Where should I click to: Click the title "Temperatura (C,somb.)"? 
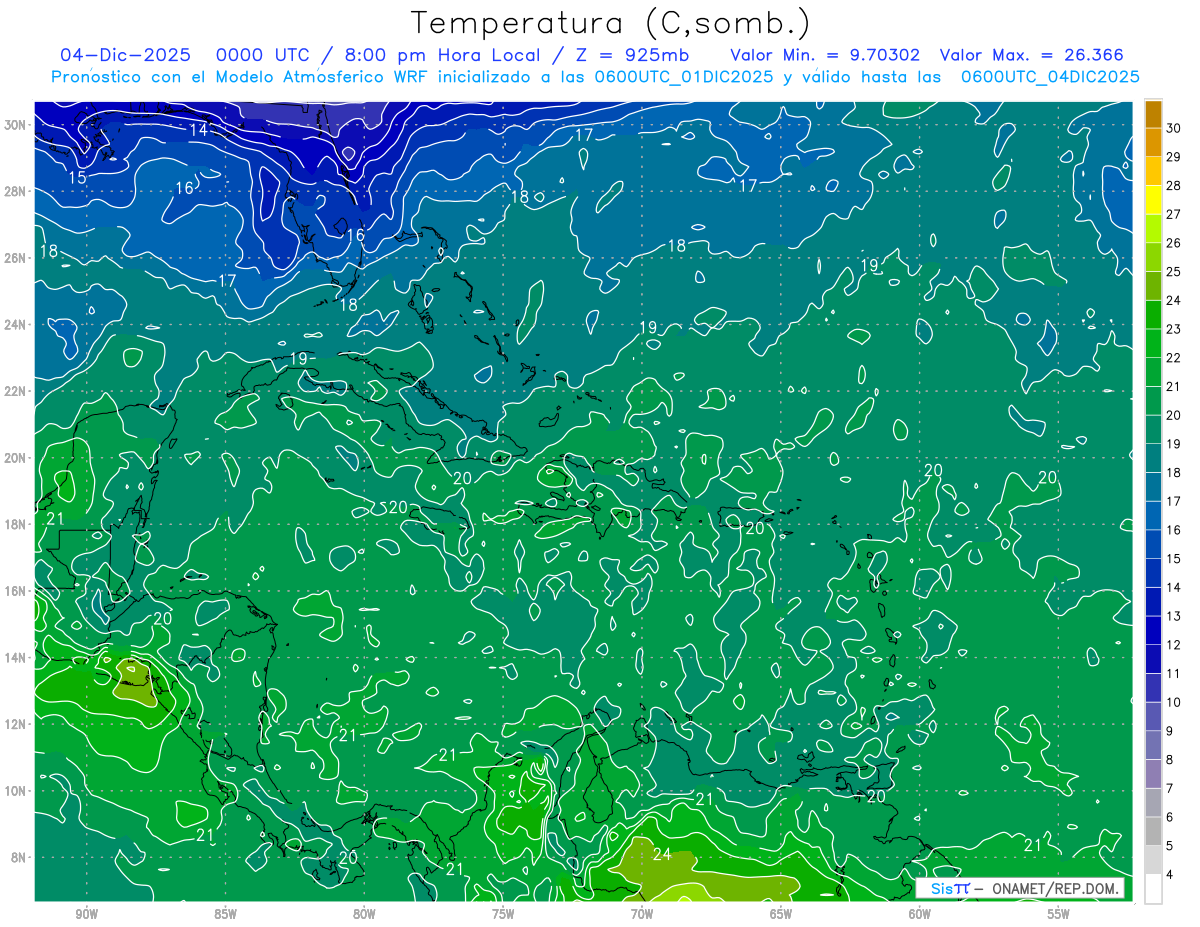coord(611,23)
